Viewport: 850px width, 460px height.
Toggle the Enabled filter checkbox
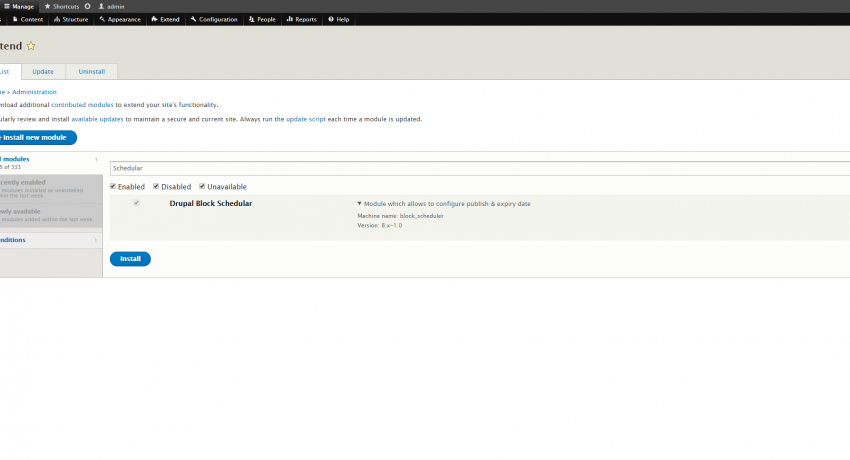click(113, 186)
